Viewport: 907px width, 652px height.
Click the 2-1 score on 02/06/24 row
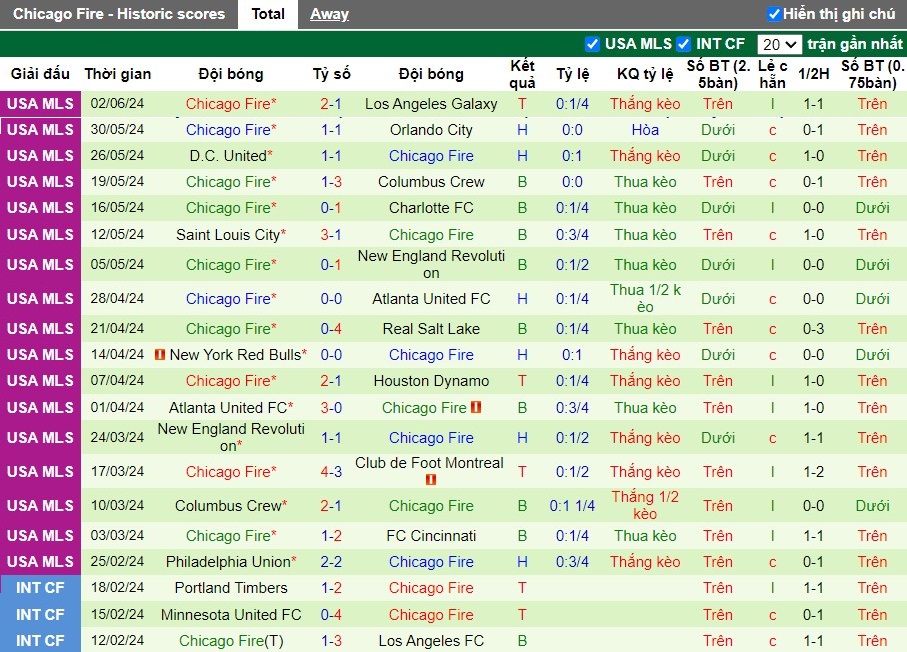[331, 104]
